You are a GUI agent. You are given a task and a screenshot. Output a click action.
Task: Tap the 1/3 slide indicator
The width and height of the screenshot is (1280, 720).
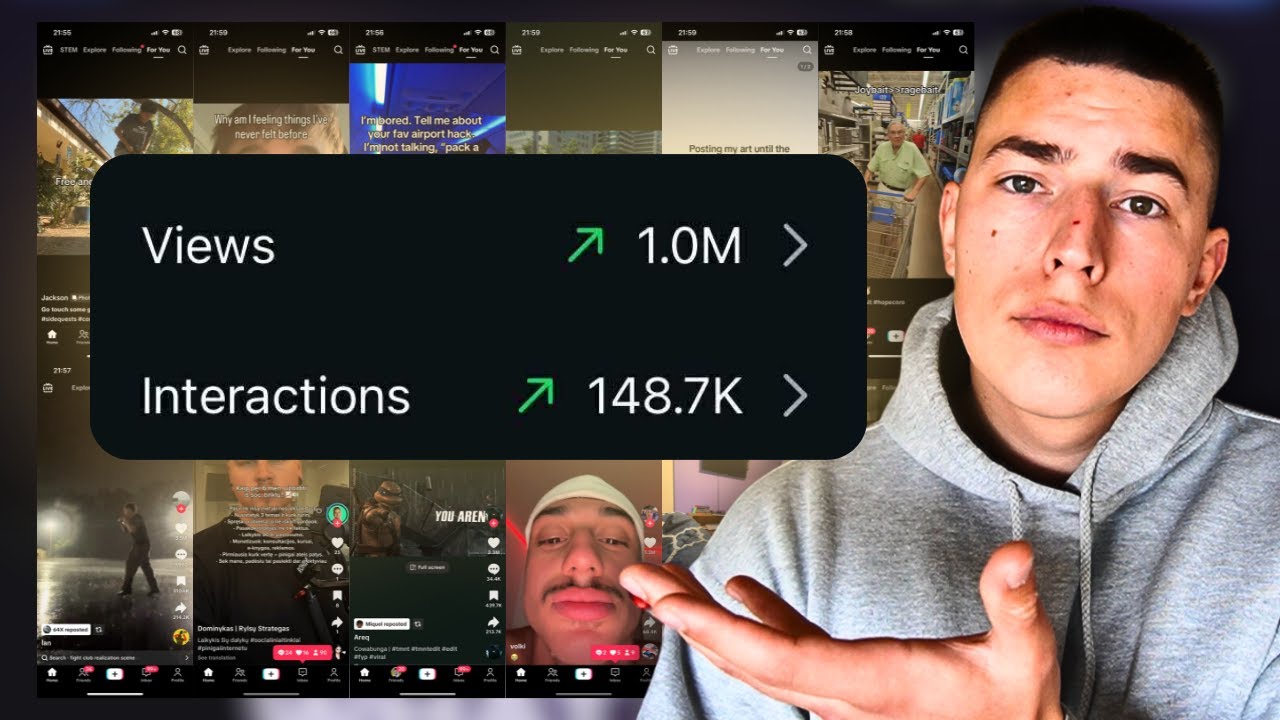tap(806, 66)
